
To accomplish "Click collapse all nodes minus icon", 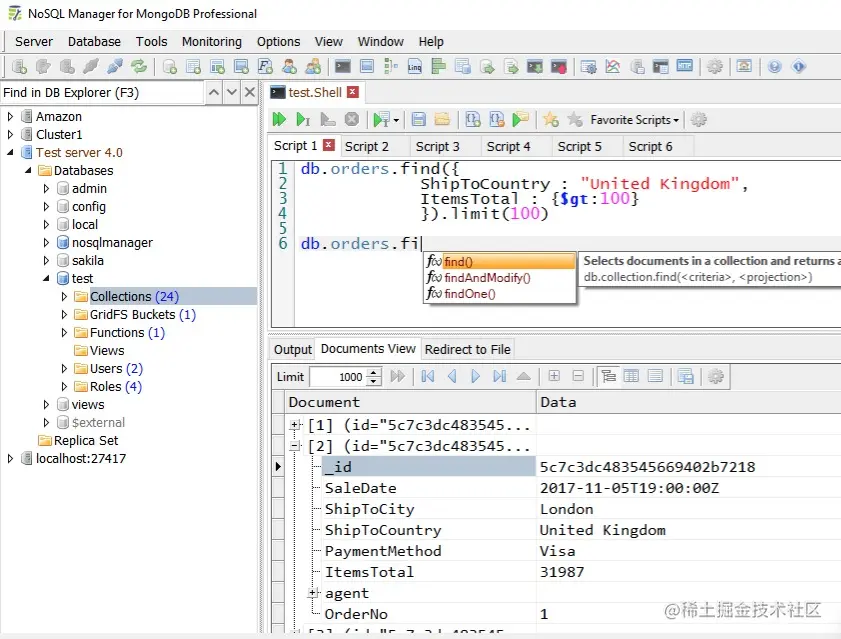I will point(578,376).
